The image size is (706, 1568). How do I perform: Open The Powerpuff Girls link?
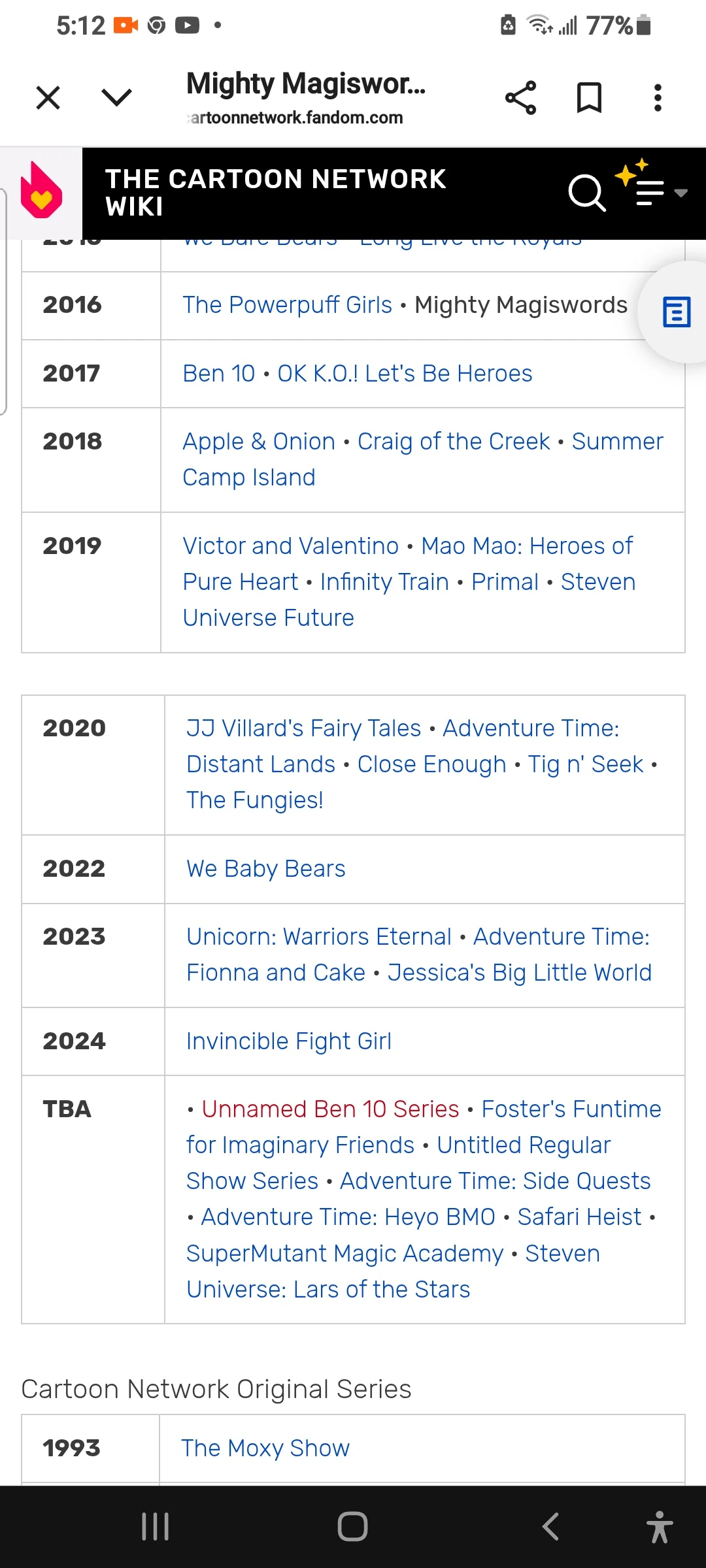pyautogui.click(x=287, y=305)
